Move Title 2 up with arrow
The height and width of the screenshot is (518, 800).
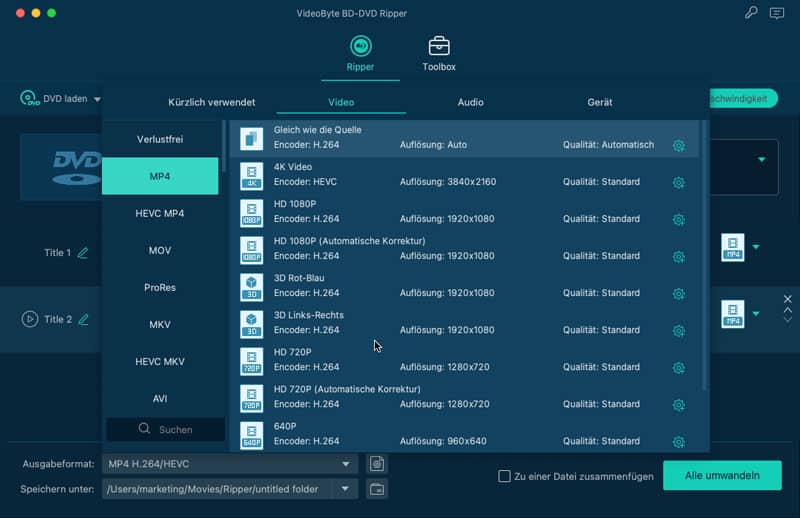pos(788,309)
